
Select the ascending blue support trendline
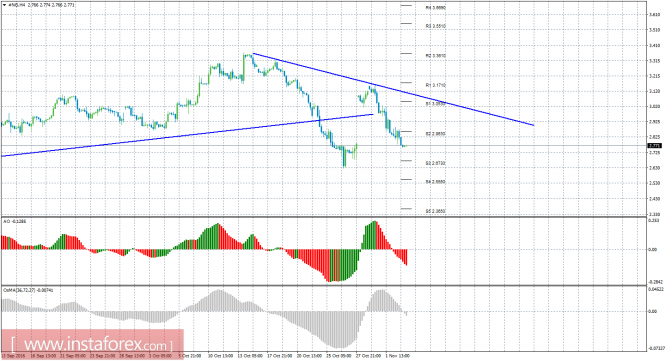[187, 135]
